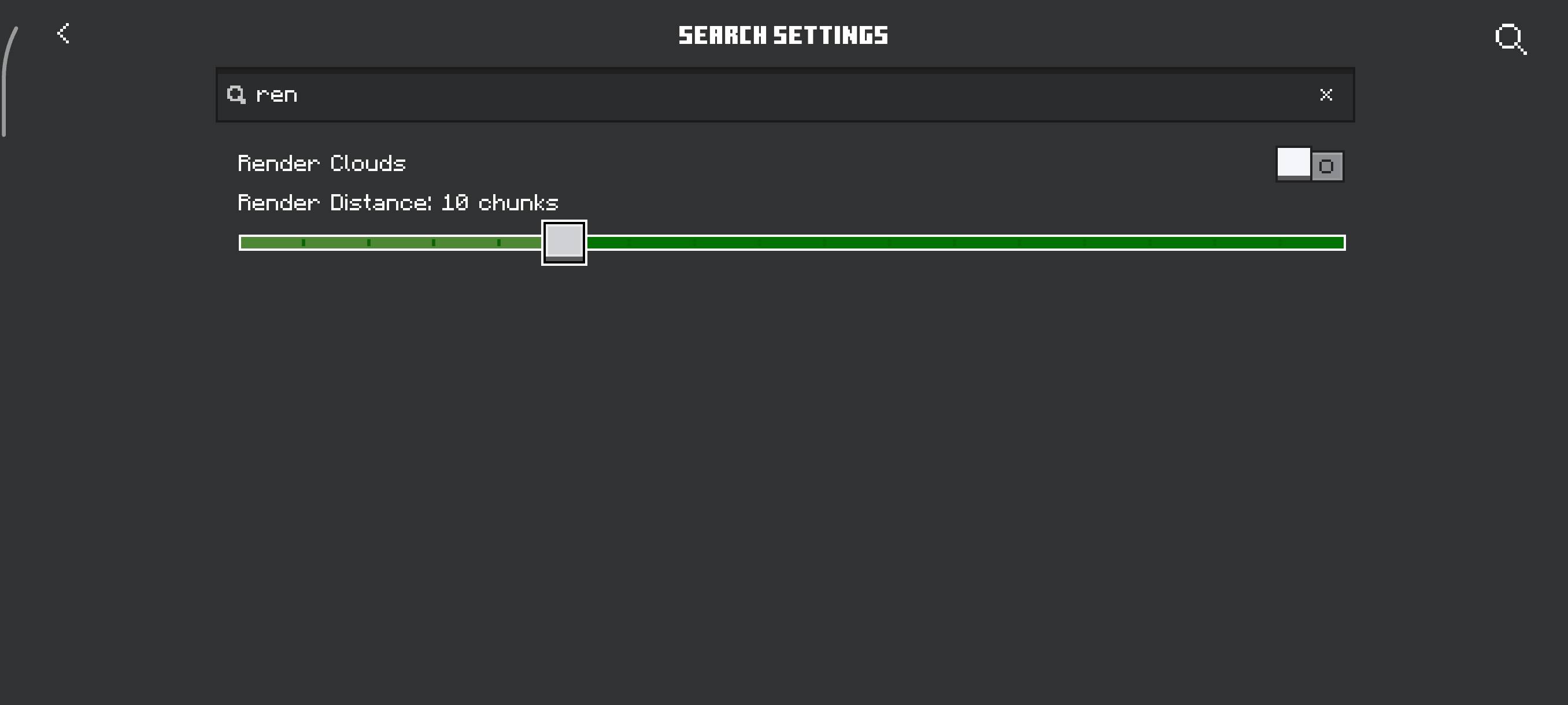Viewport: 1568px width, 705px height.
Task: Click the Render Clouds label text
Action: (321, 163)
